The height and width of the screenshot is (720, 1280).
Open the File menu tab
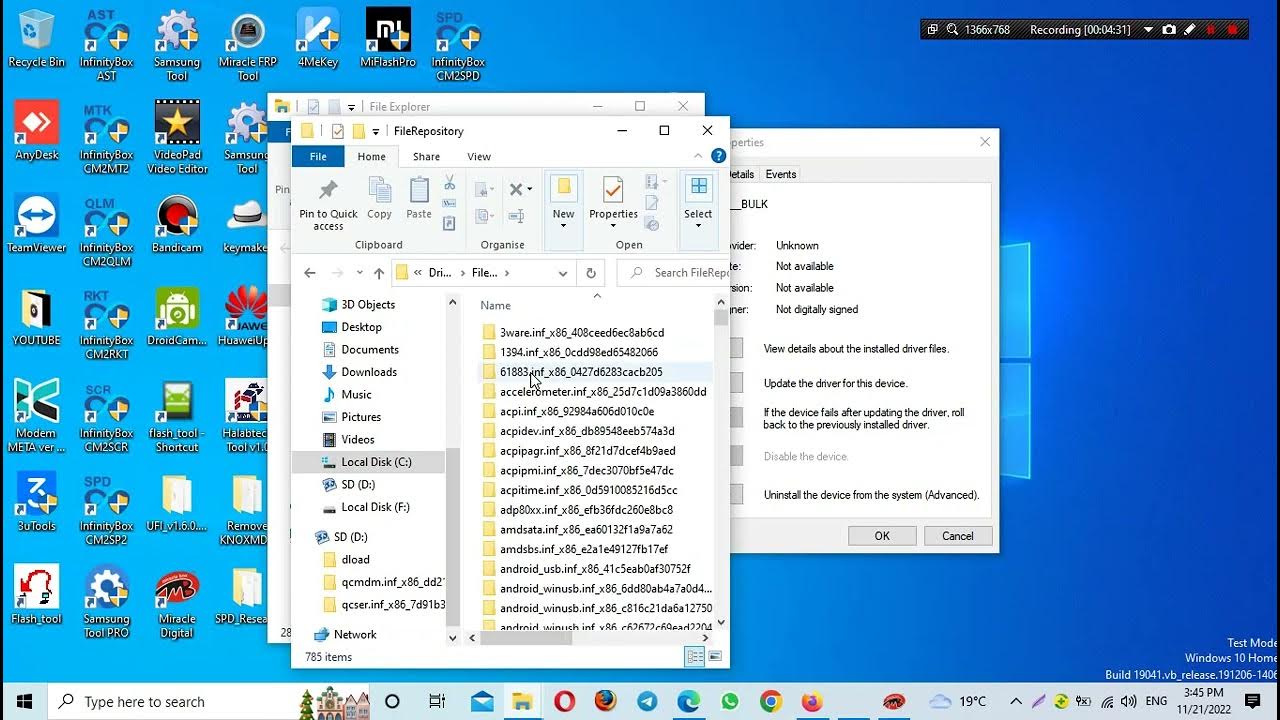318,156
